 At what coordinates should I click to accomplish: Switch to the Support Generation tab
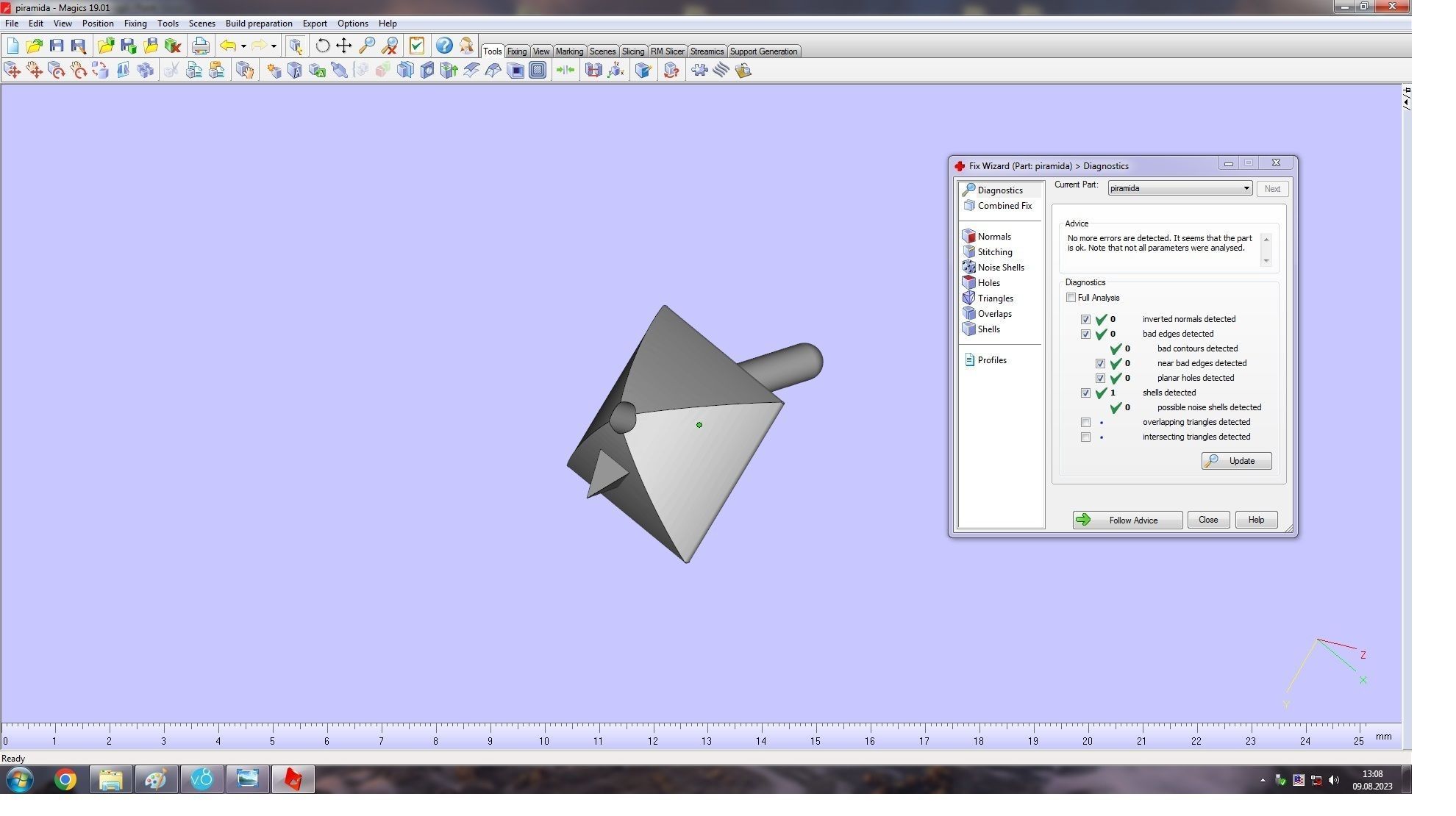coord(763,51)
